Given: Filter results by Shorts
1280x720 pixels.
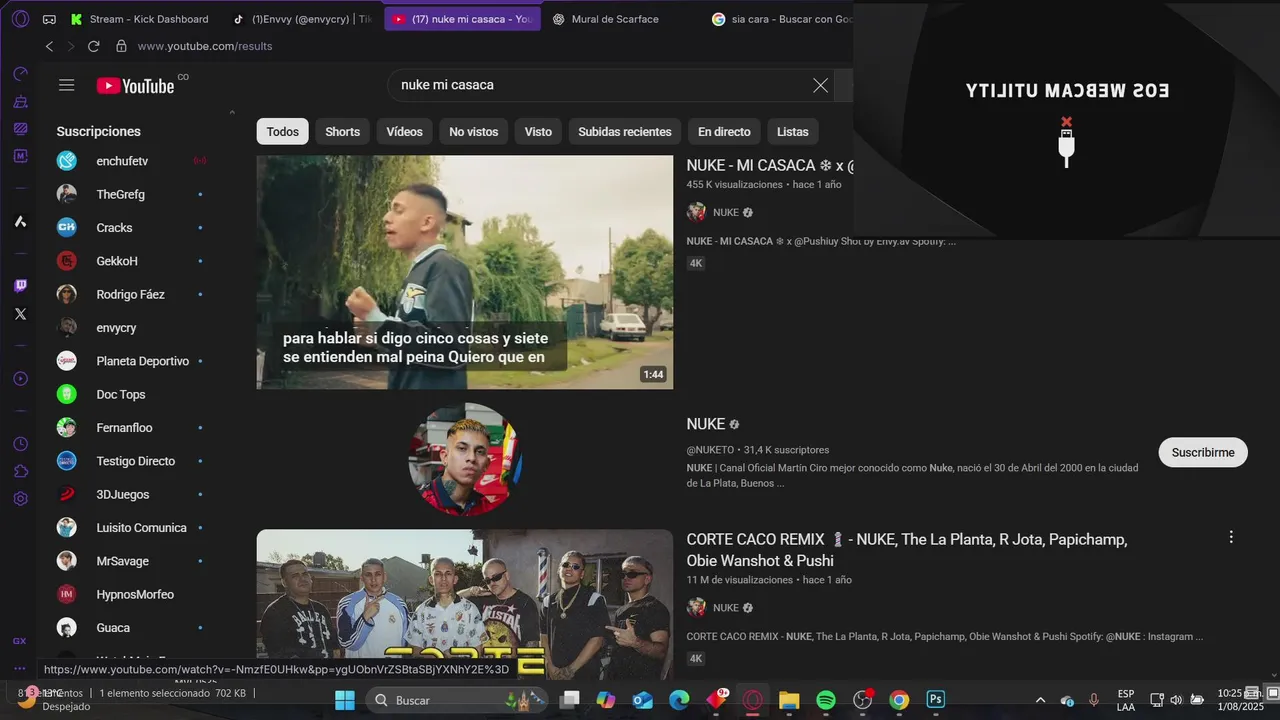Looking at the screenshot, I should [342, 132].
